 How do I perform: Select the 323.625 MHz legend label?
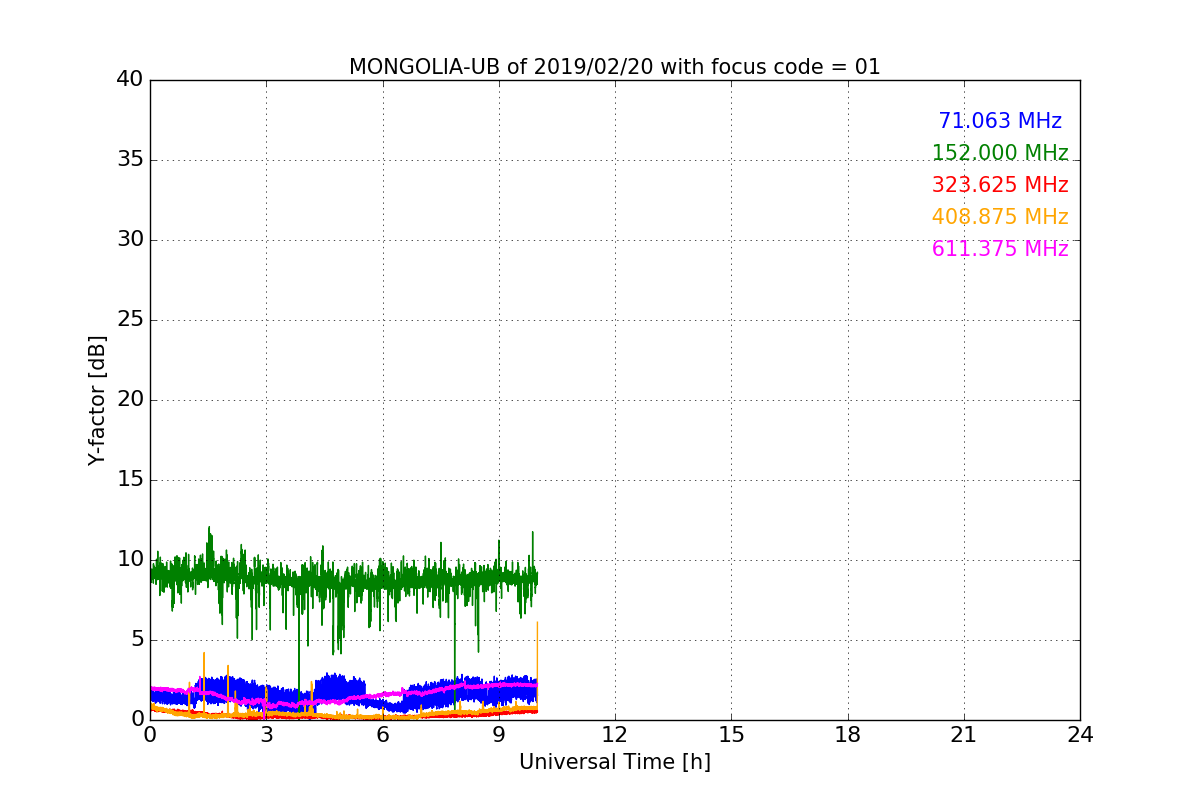[x=1000, y=185]
